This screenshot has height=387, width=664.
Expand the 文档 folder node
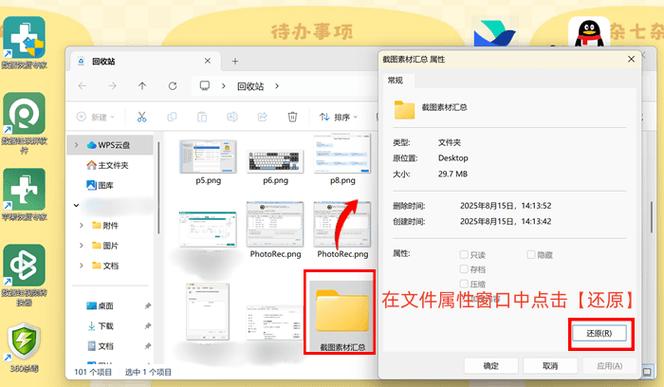[81, 265]
